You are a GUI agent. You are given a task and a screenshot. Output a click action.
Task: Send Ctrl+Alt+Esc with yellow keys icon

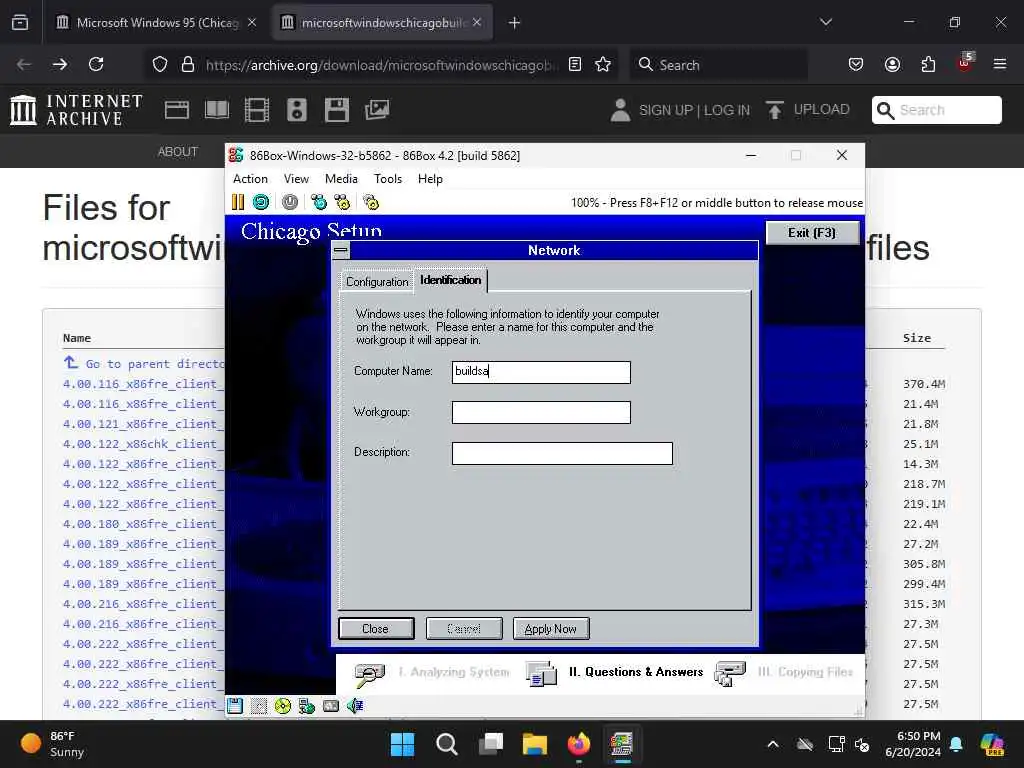(342, 202)
